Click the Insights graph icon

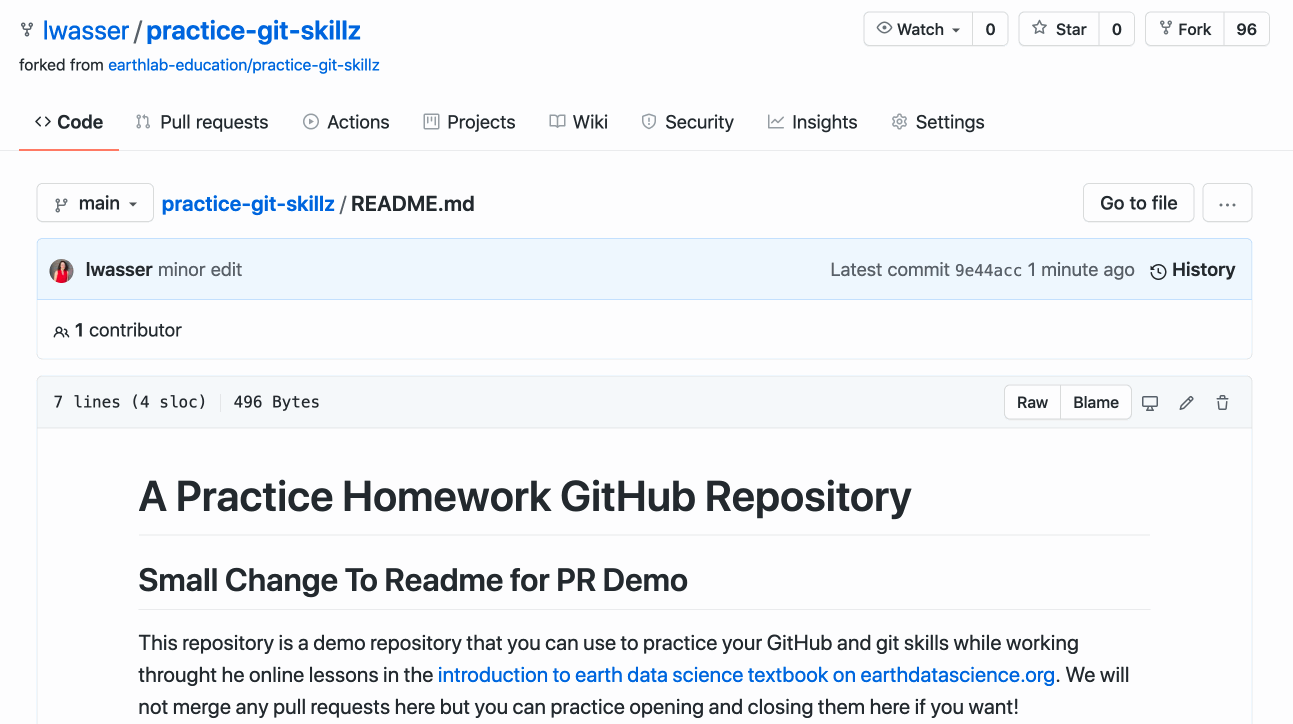pos(775,122)
